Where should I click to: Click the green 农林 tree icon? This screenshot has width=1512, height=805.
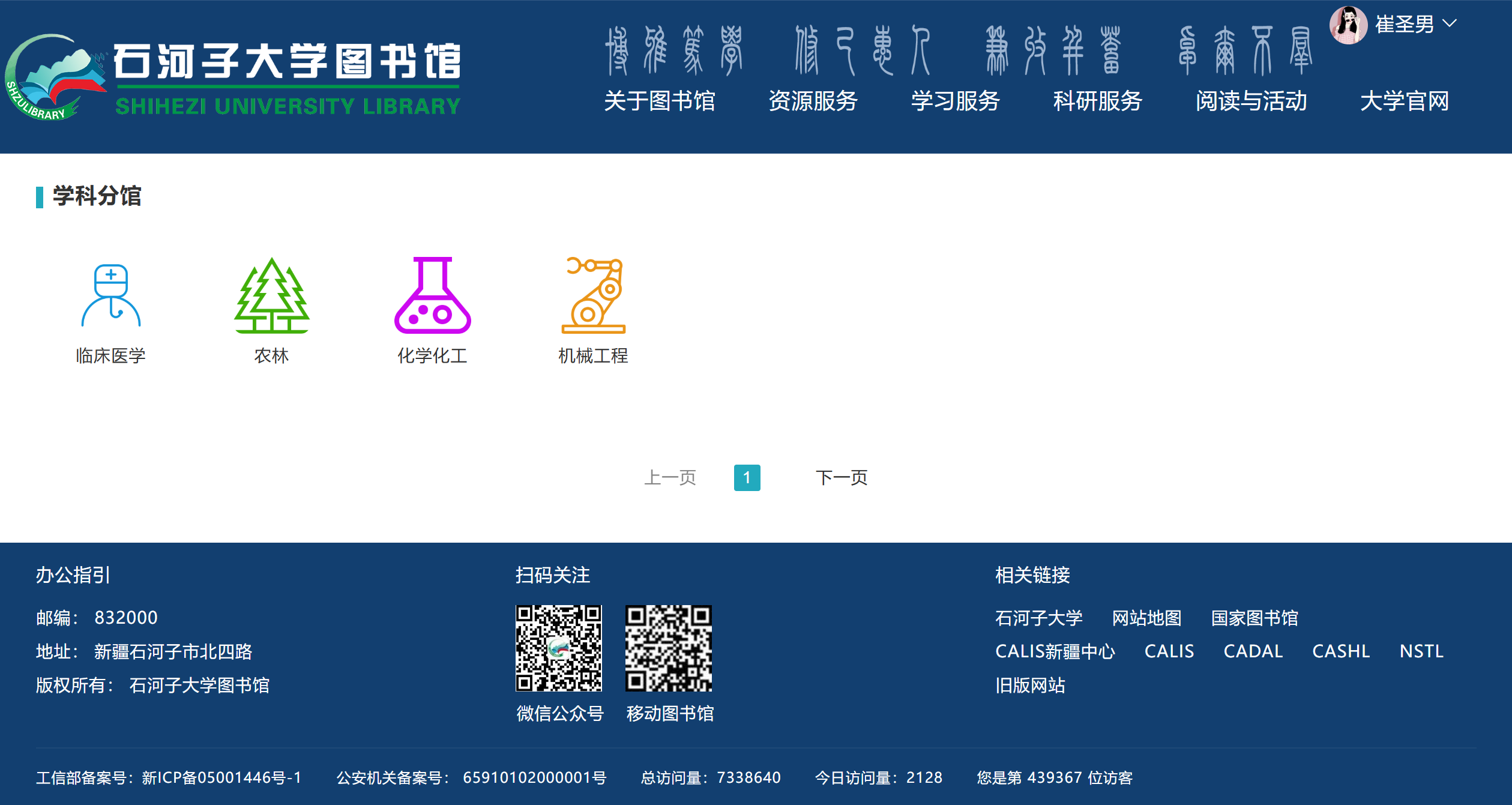272,295
